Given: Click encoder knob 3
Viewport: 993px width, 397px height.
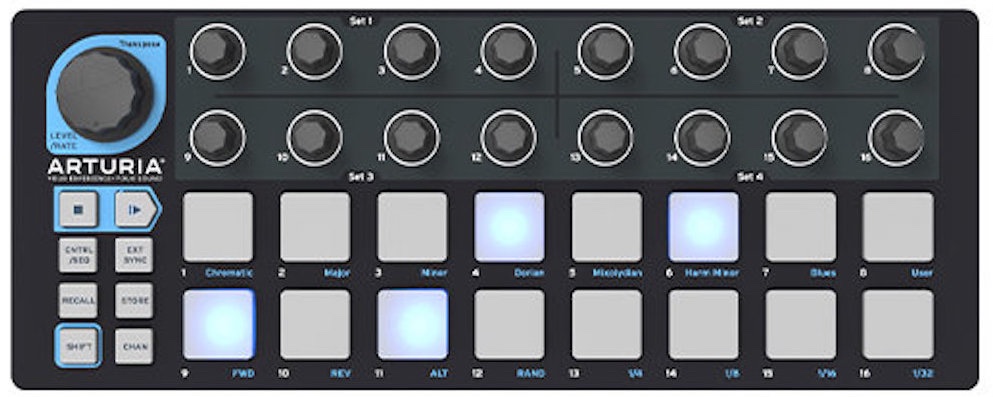Looking at the screenshot, I should pyautogui.click(x=412, y=51).
